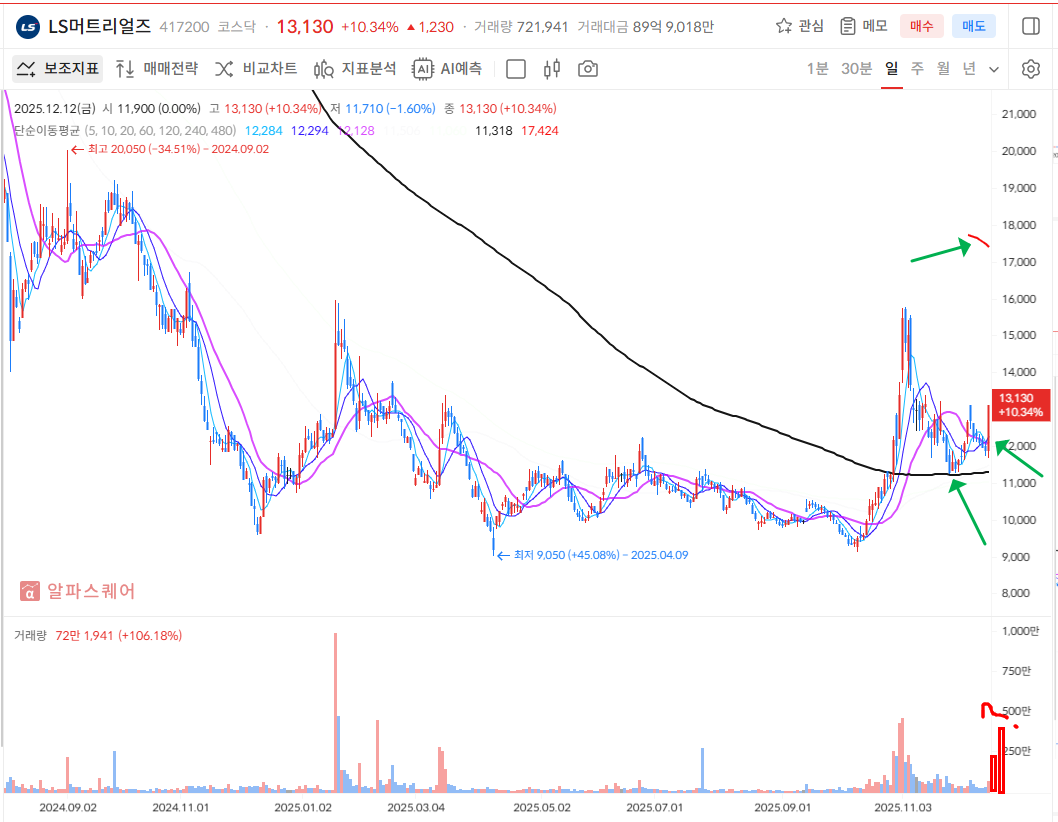Screen dimensions: 1058x822
Task: Open 지표분석 indicator analysis
Action: click(x=355, y=69)
